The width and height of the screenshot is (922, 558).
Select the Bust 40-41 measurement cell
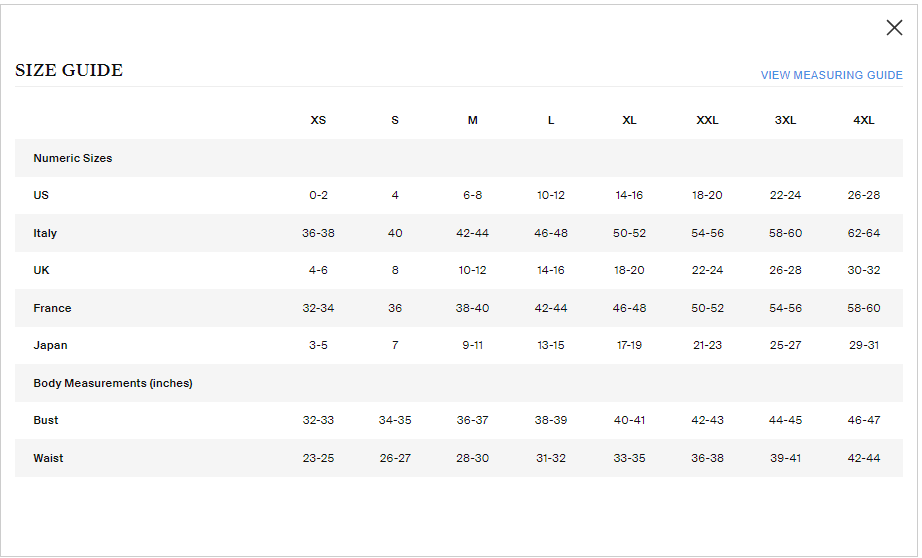pos(629,420)
